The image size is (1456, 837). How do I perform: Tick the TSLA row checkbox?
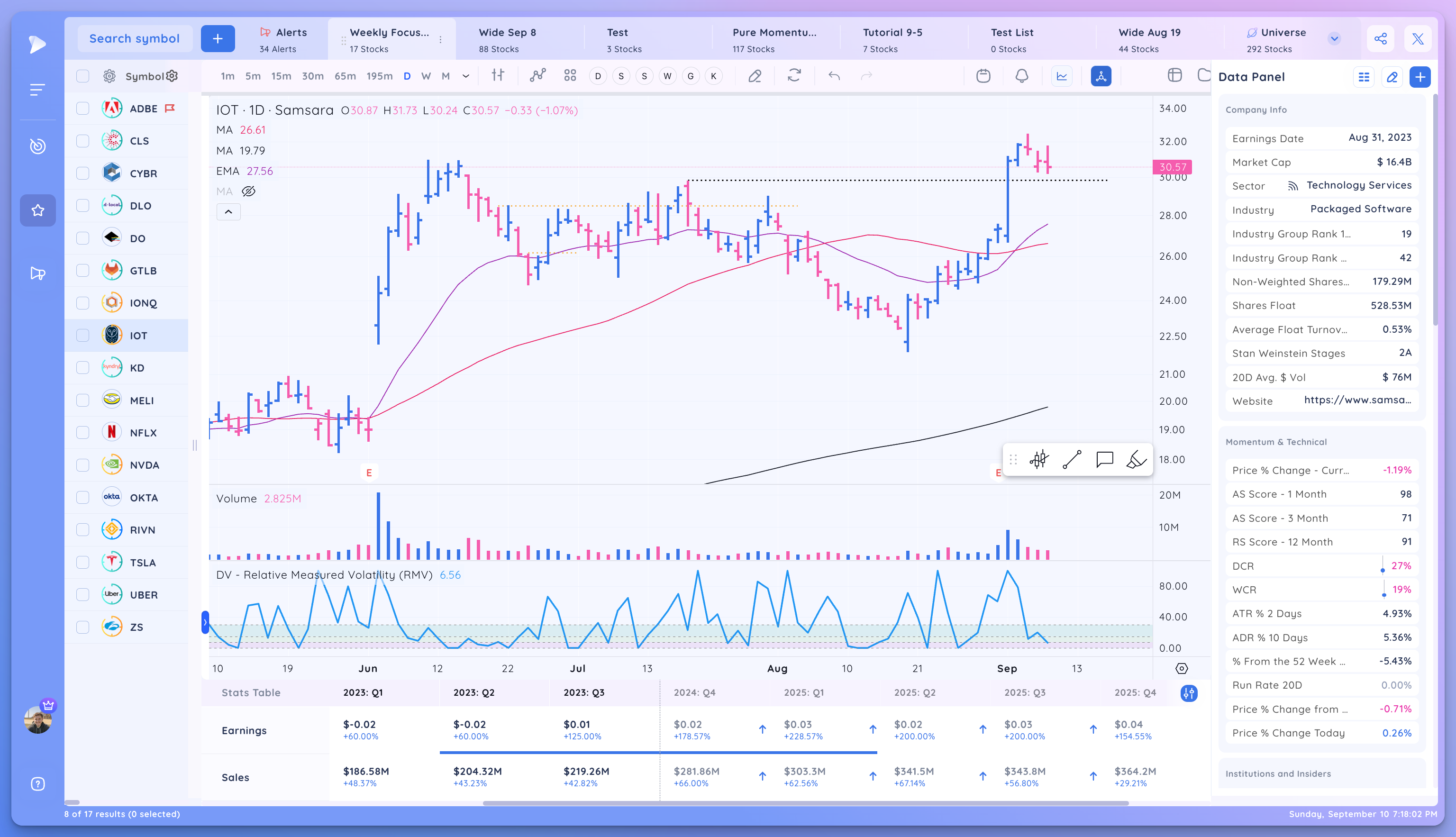(83, 562)
